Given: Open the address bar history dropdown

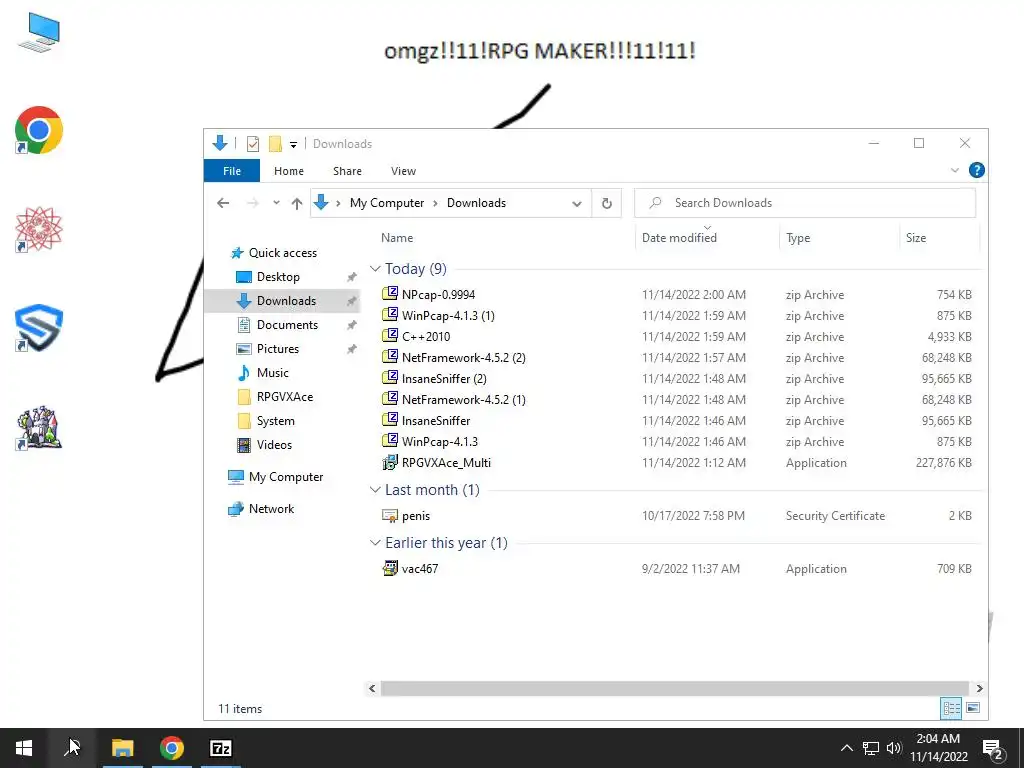Looking at the screenshot, I should coord(577,203).
